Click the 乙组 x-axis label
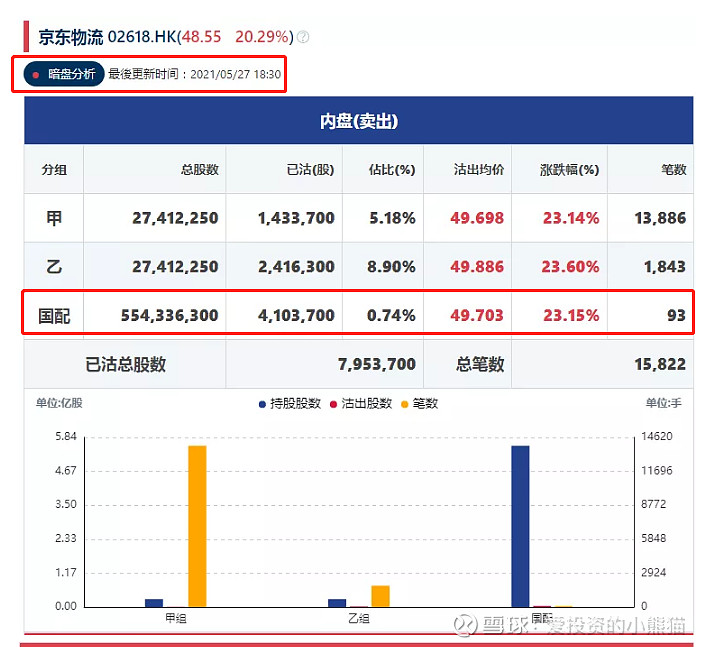This screenshot has width=706, height=647. tap(359, 618)
